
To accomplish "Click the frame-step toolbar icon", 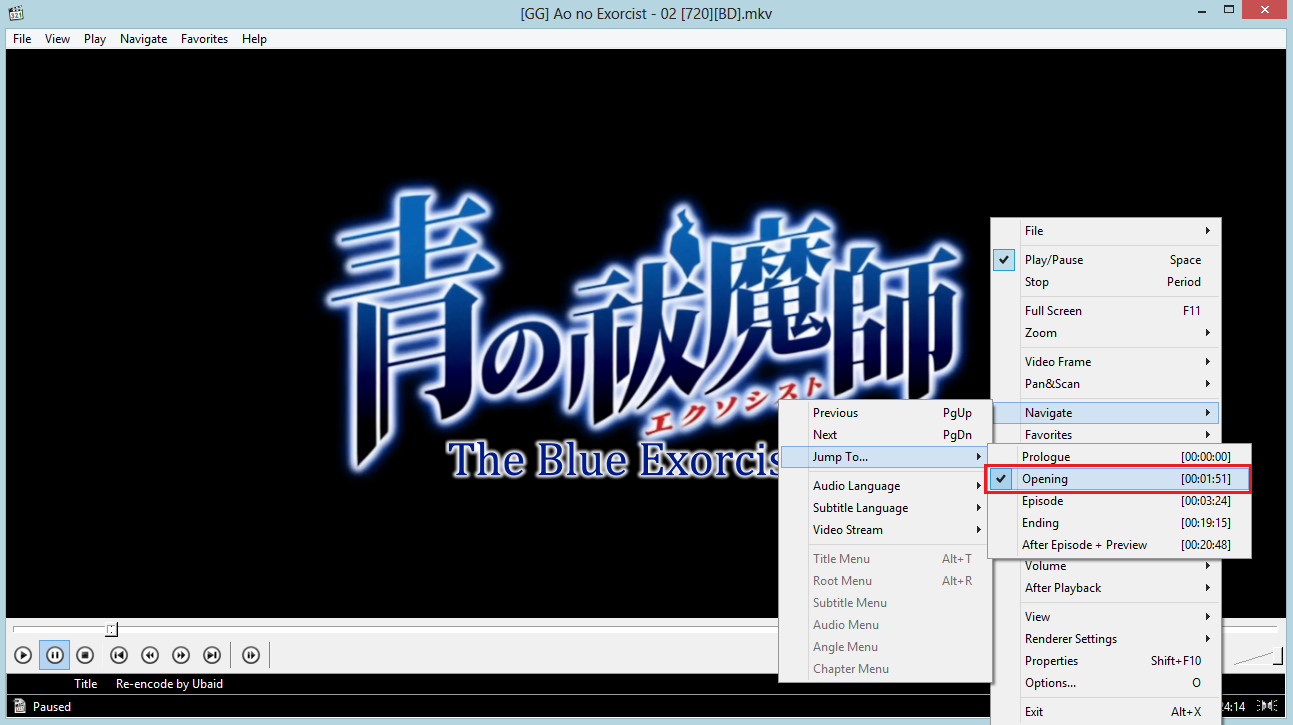I will [251, 655].
